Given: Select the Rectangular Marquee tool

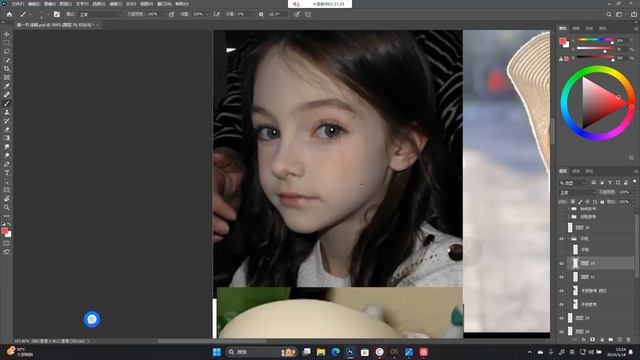Looking at the screenshot, I should (7, 43).
